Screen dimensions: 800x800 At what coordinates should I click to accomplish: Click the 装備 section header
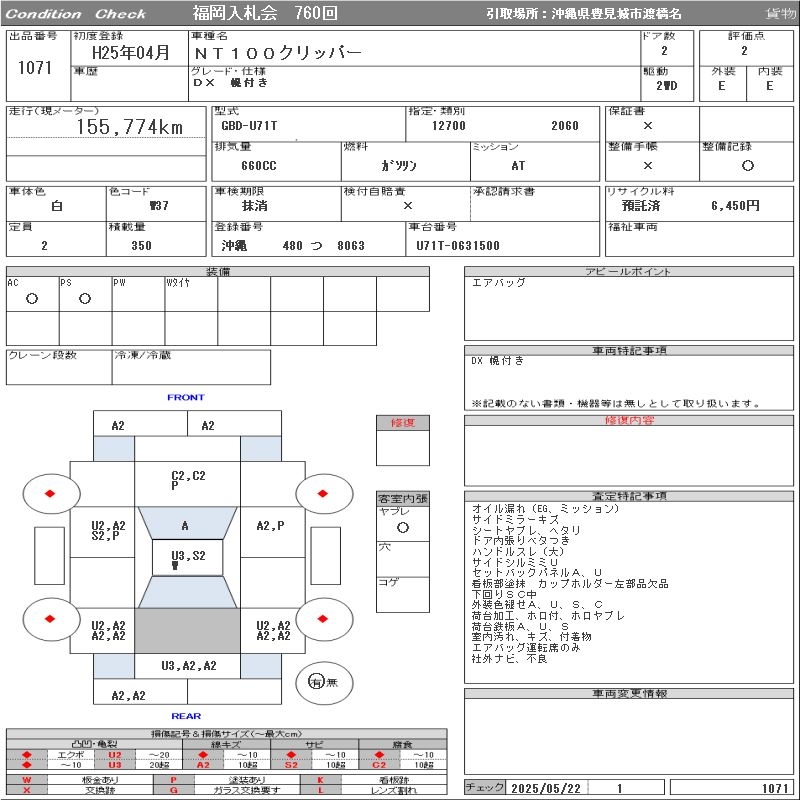point(218,271)
